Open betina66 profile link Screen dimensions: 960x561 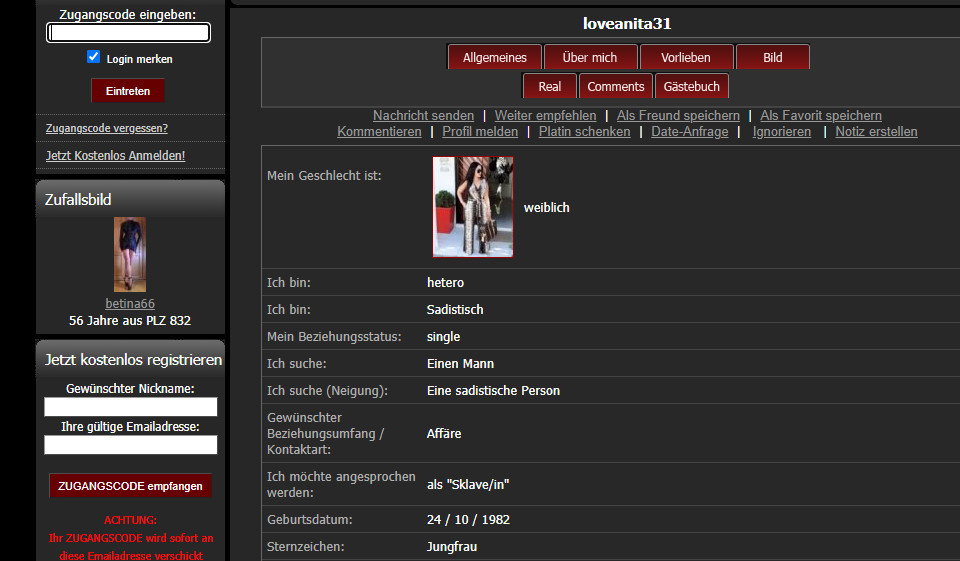[130, 304]
